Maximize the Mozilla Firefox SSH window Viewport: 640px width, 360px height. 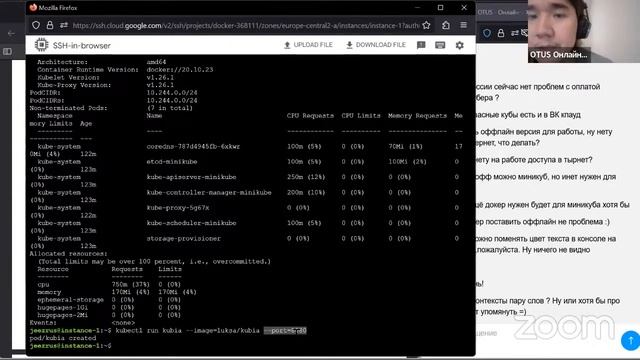pos(440,7)
